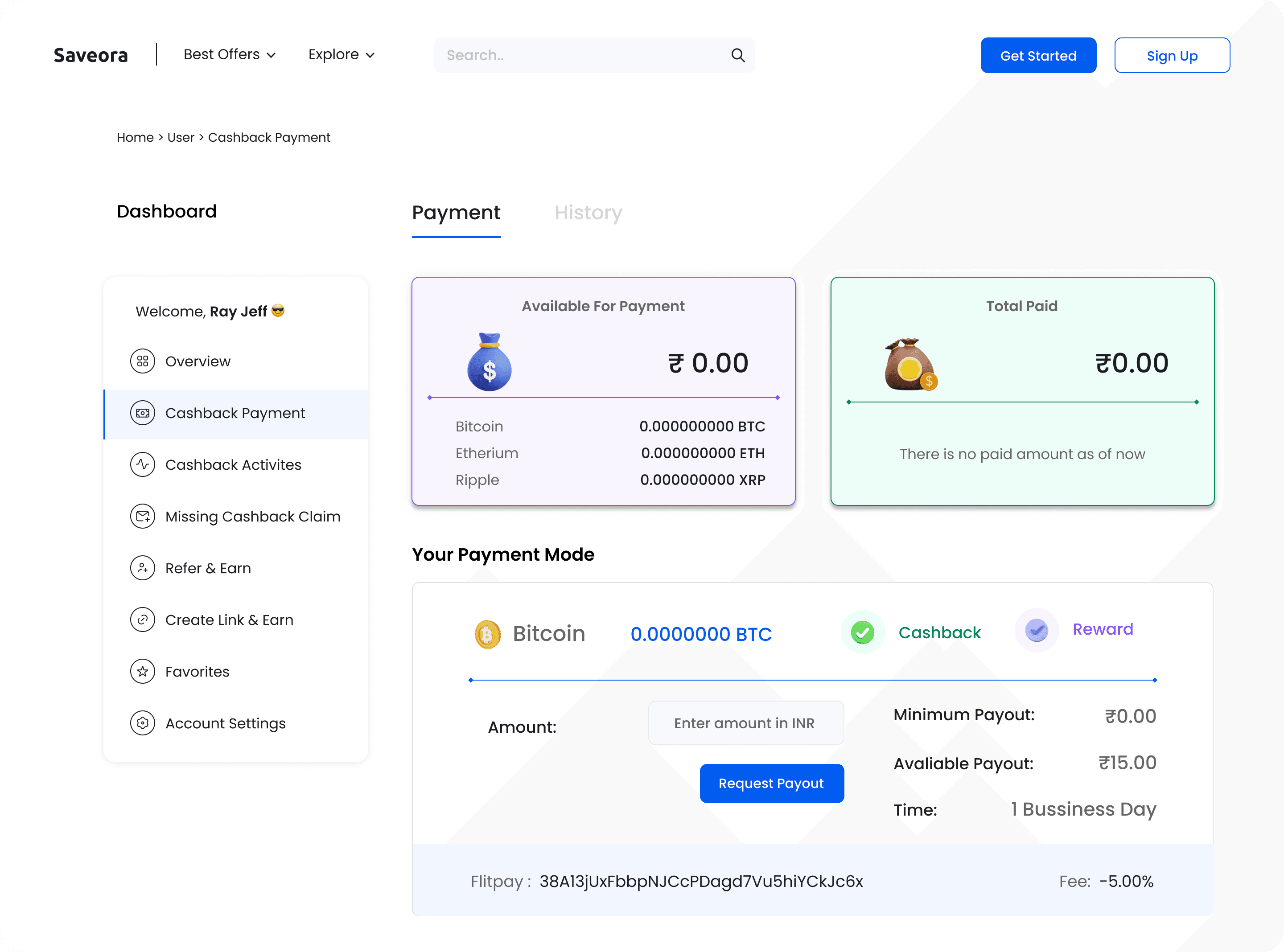Open the Overview sidebar icon

tap(142, 361)
